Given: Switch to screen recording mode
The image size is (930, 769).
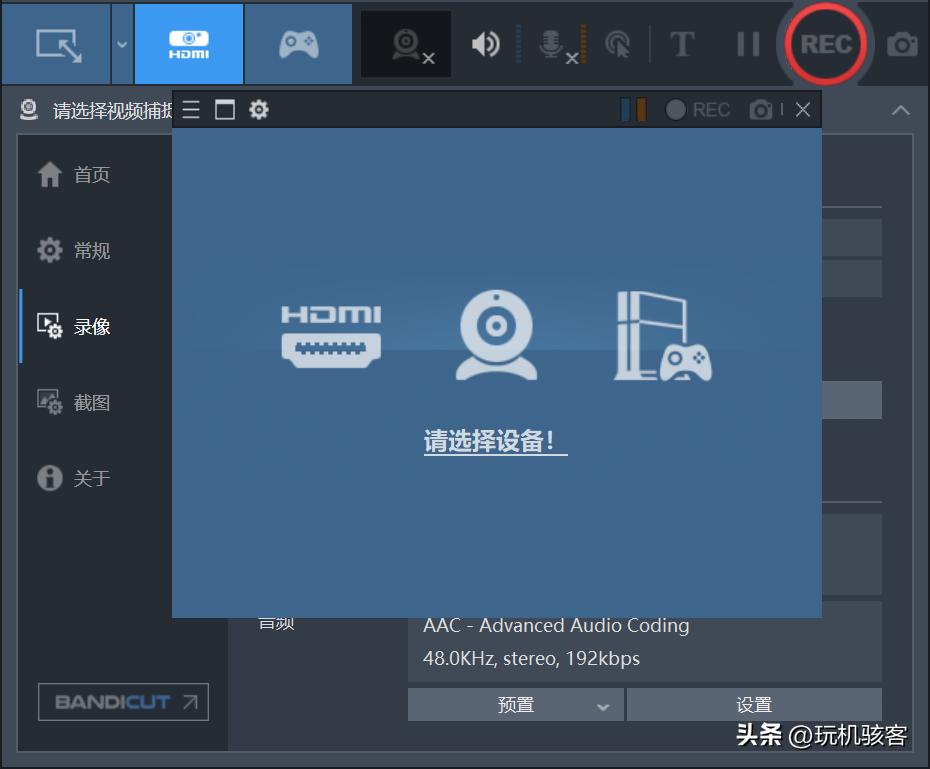Looking at the screenshot, I should coord(55,43).
